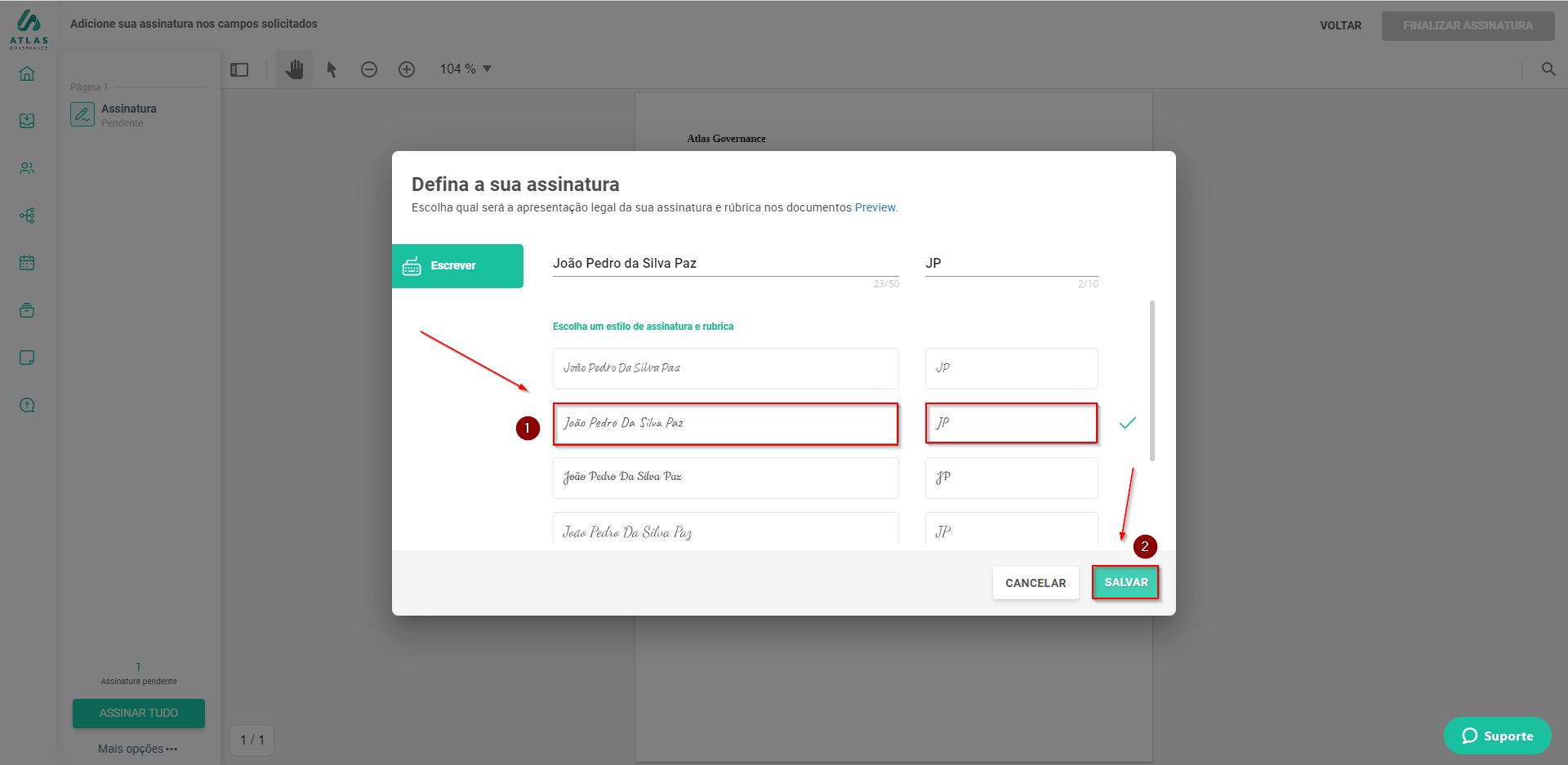Select the second highlighted signature style

(725, 423)
